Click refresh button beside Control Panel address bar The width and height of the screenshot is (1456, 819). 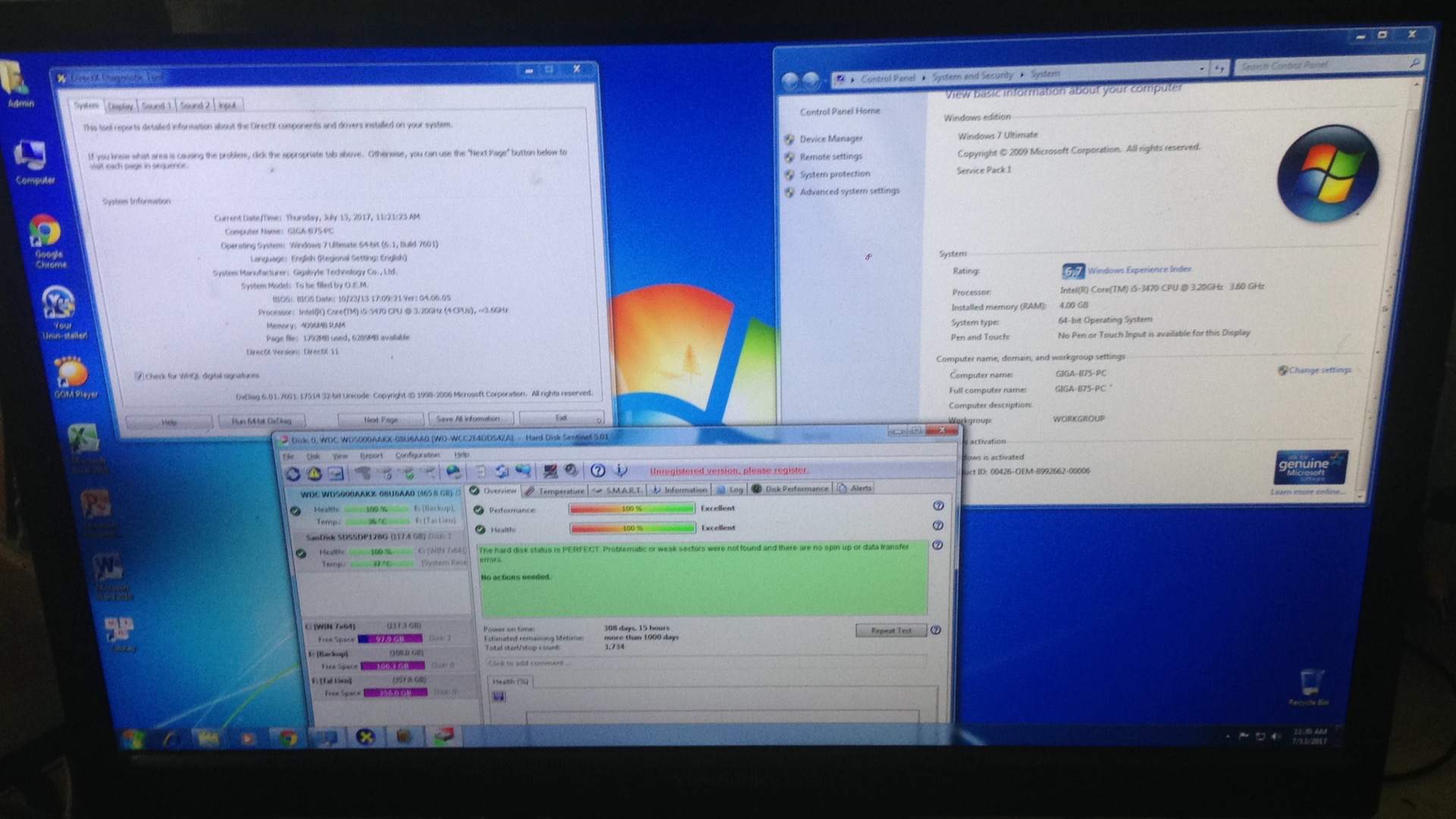[1219, 68]
